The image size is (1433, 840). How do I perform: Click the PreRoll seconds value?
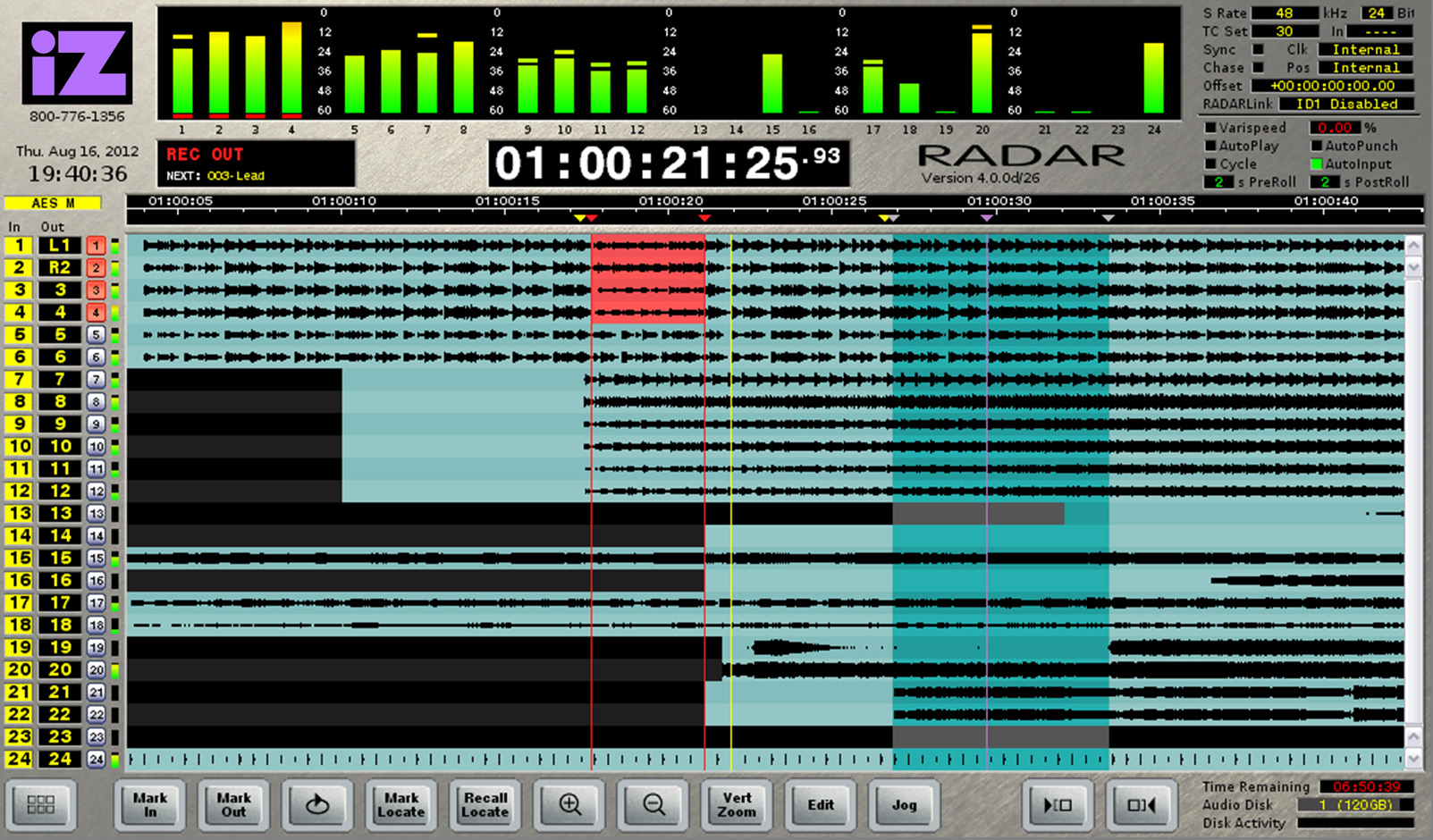[1218, 182]
